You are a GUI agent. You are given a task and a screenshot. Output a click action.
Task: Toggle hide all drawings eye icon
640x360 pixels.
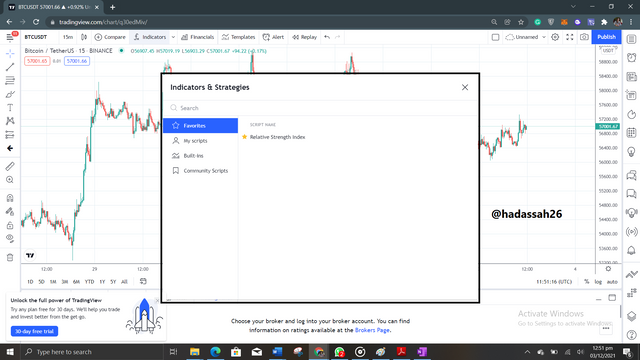click(x=10, y=239)
